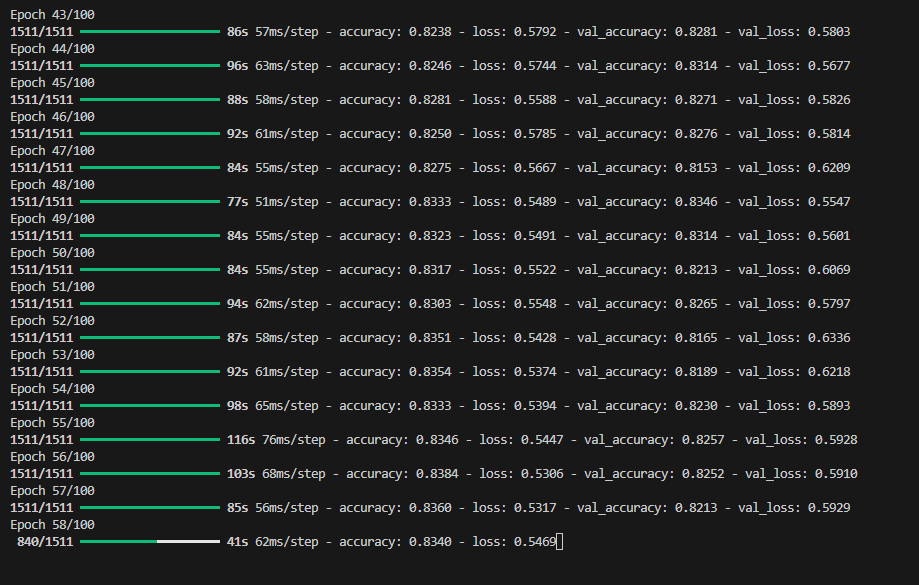
Task: Click the Epoch 50/100 label
Action: pos(52,253)
